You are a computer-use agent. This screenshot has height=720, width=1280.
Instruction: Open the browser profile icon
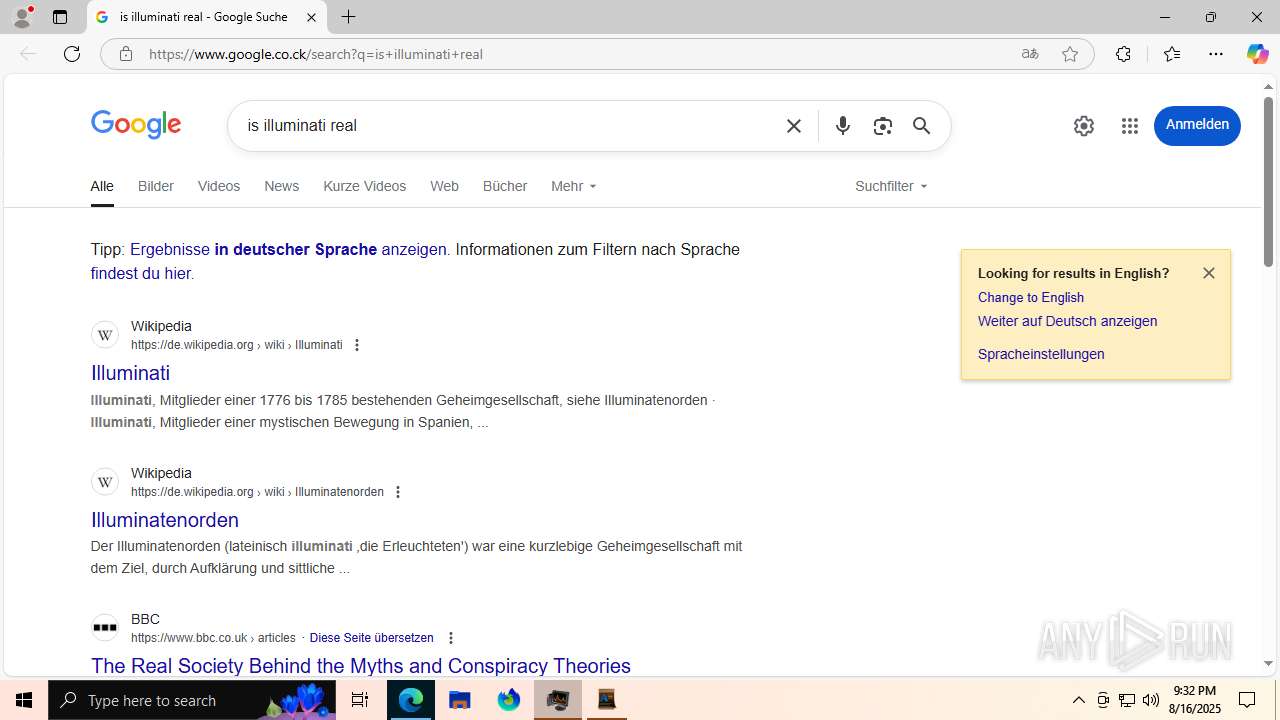22,17
